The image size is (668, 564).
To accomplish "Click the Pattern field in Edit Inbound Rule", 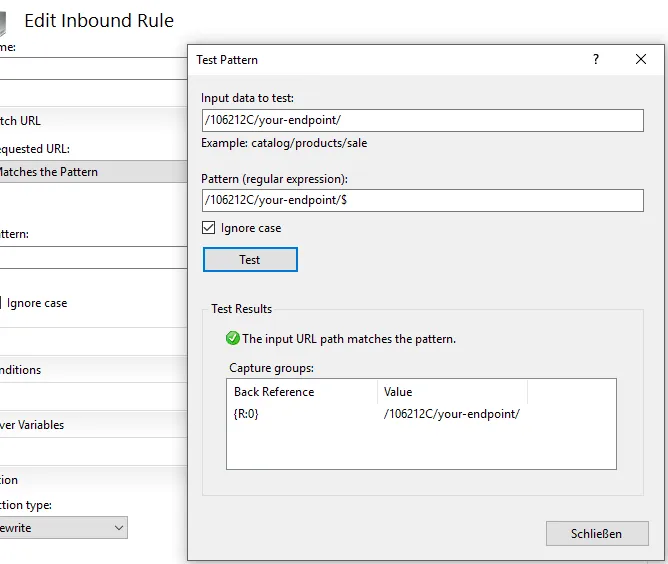I will point(90,258).
